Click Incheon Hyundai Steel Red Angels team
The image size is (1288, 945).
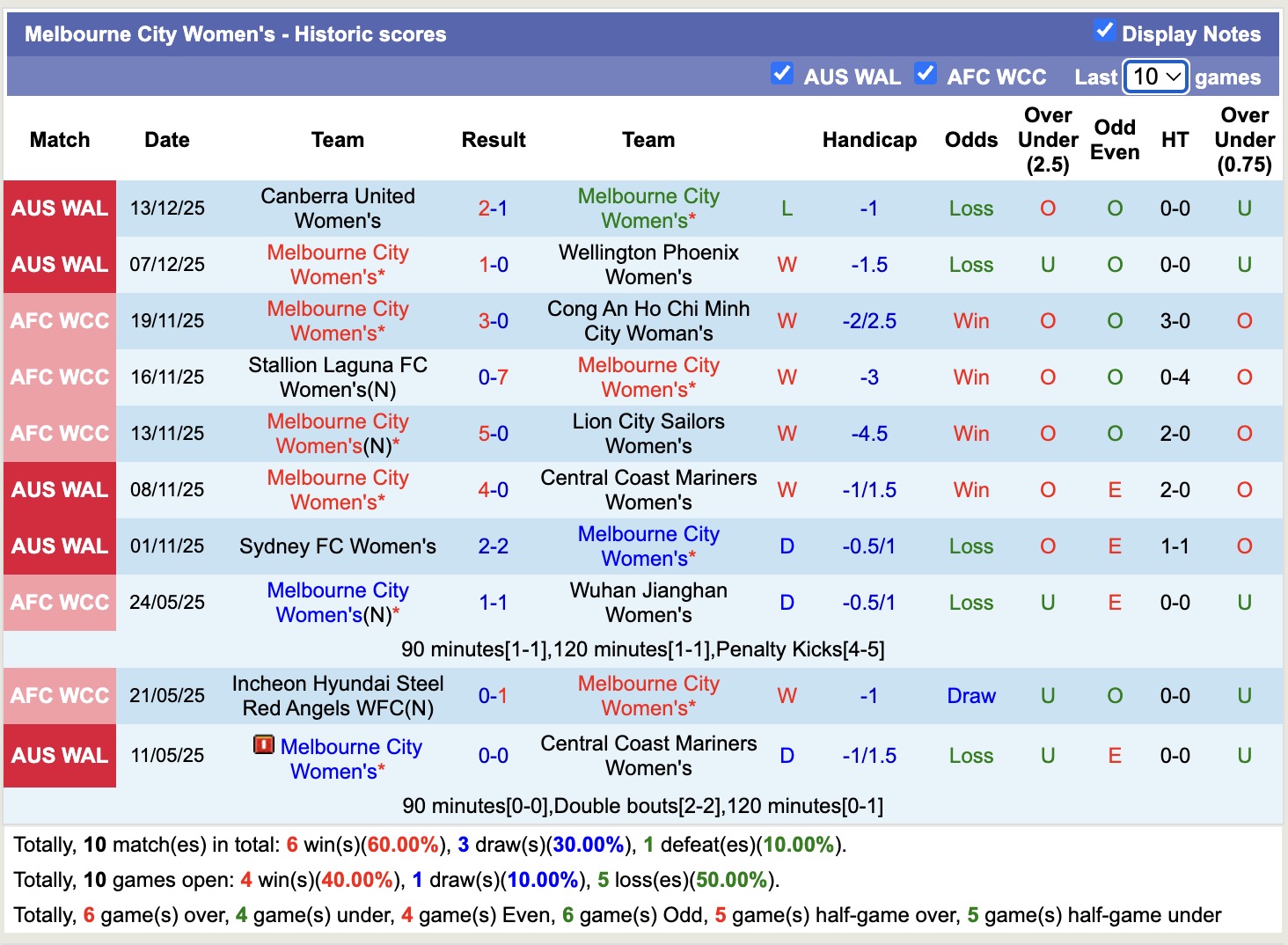point(337,696)
